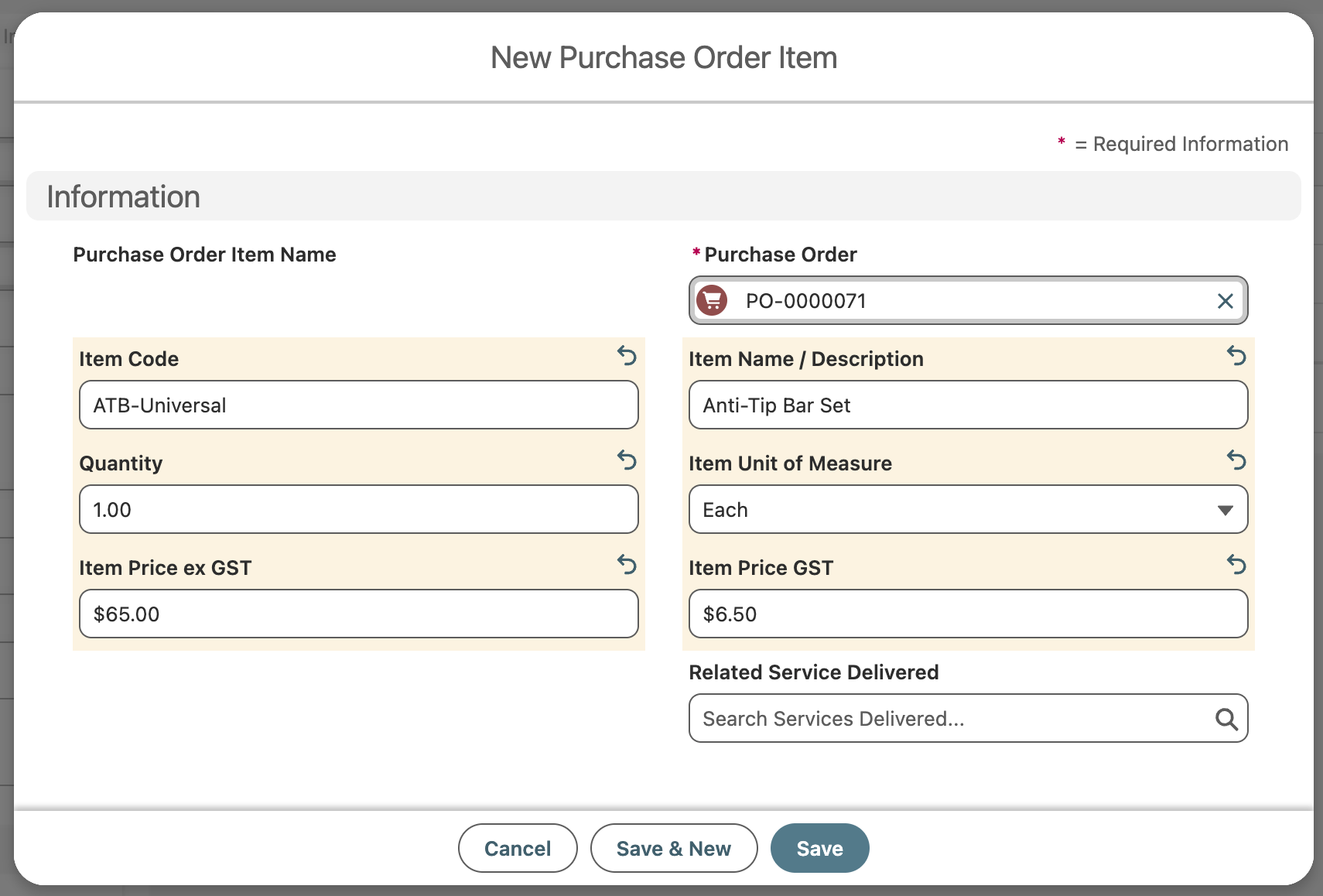Viewport: 1323px width, 896px height.
Task: Click the red shopping cart icon
Action: [x=712, y=301]
